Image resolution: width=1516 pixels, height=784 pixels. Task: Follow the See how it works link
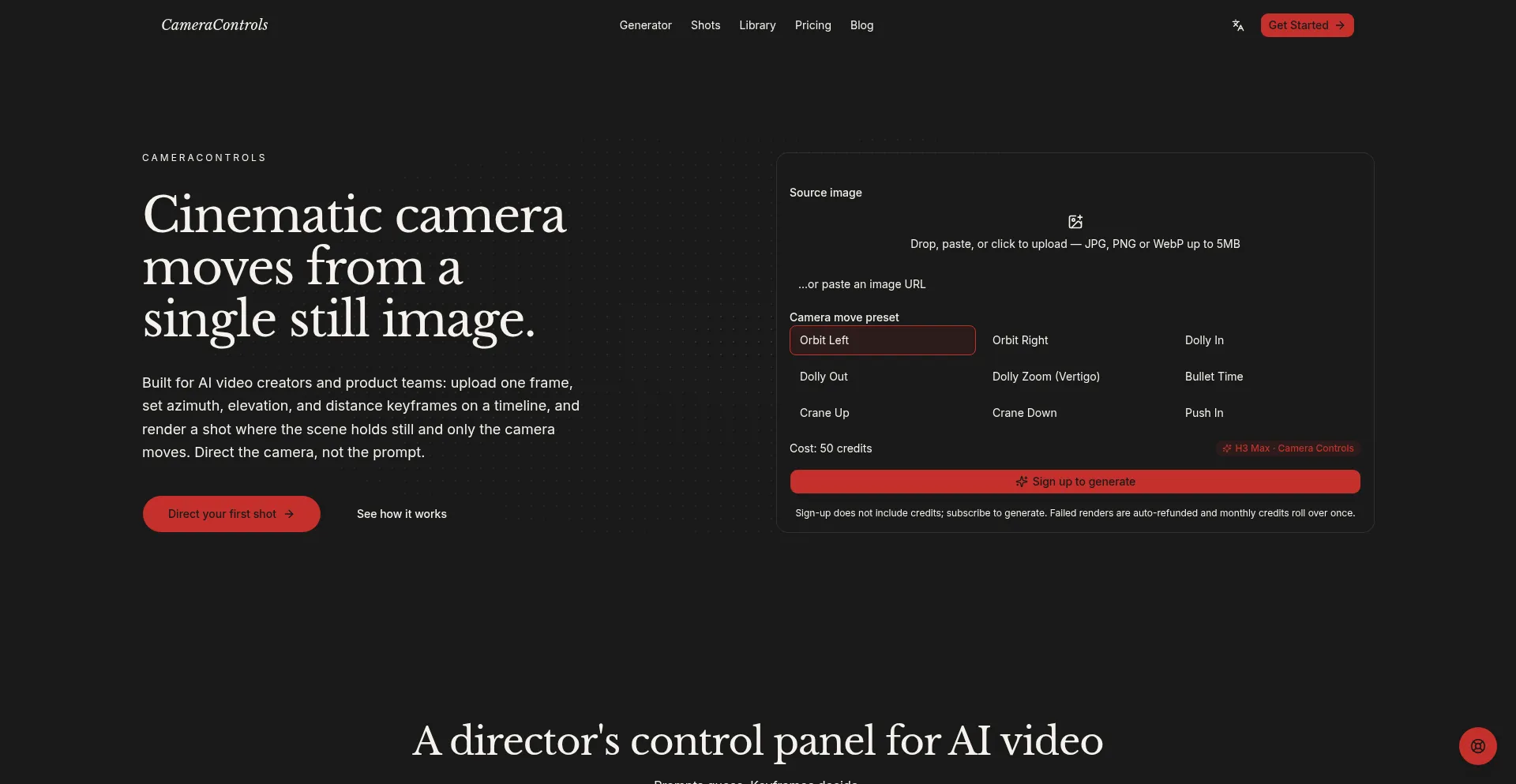[x=402, y=514]
